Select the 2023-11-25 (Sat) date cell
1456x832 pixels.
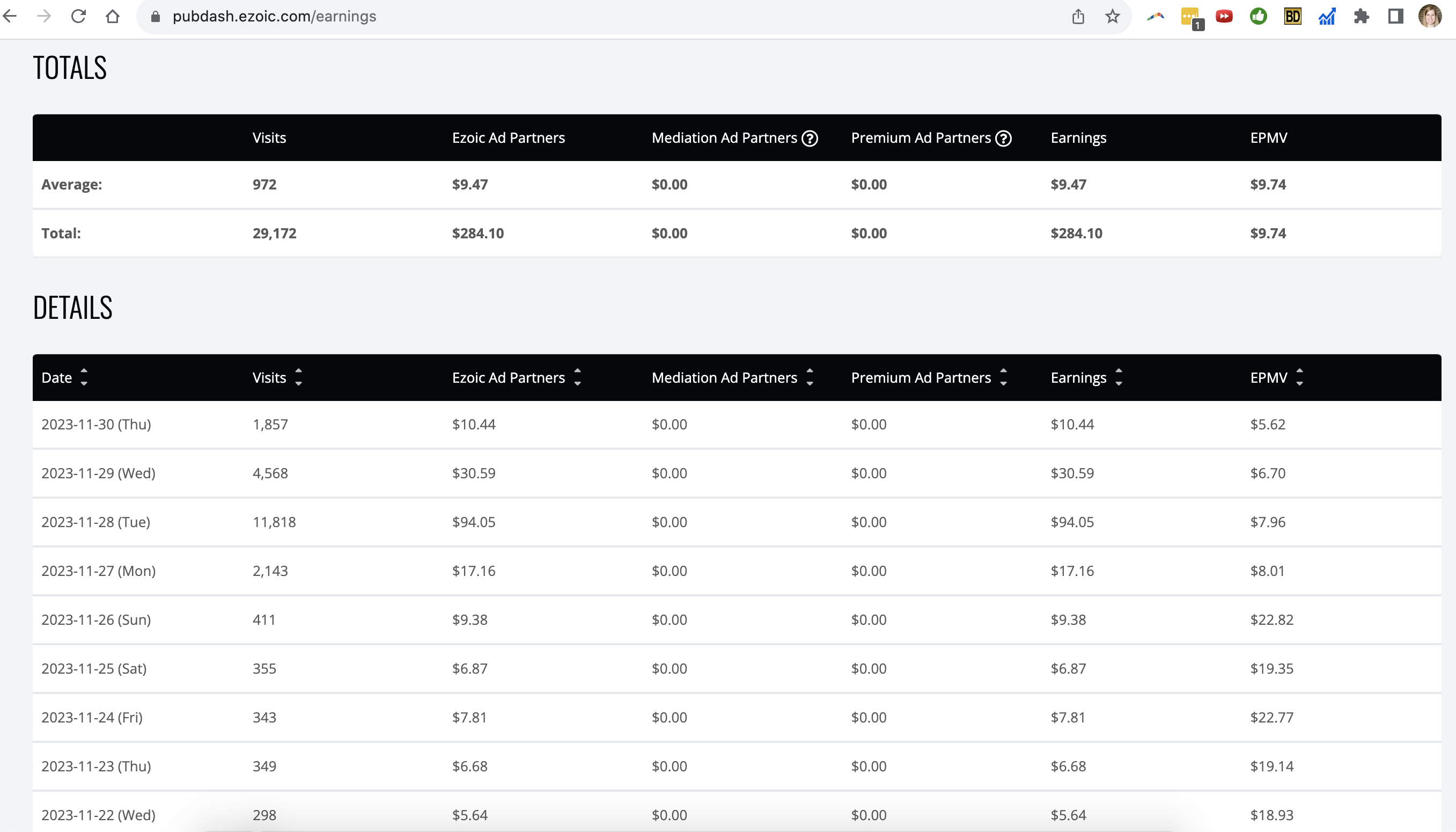pyautogui.click(x=94, y=668)
